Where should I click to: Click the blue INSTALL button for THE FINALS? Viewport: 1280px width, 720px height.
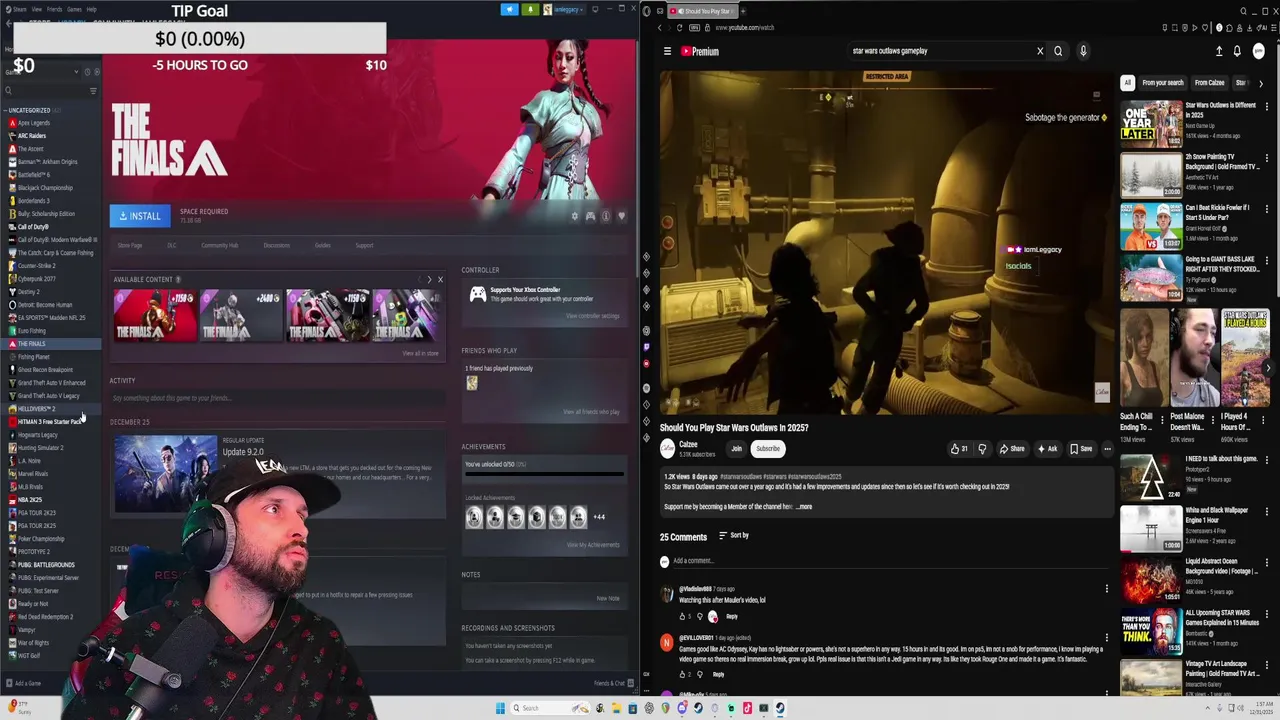point(139,216)
